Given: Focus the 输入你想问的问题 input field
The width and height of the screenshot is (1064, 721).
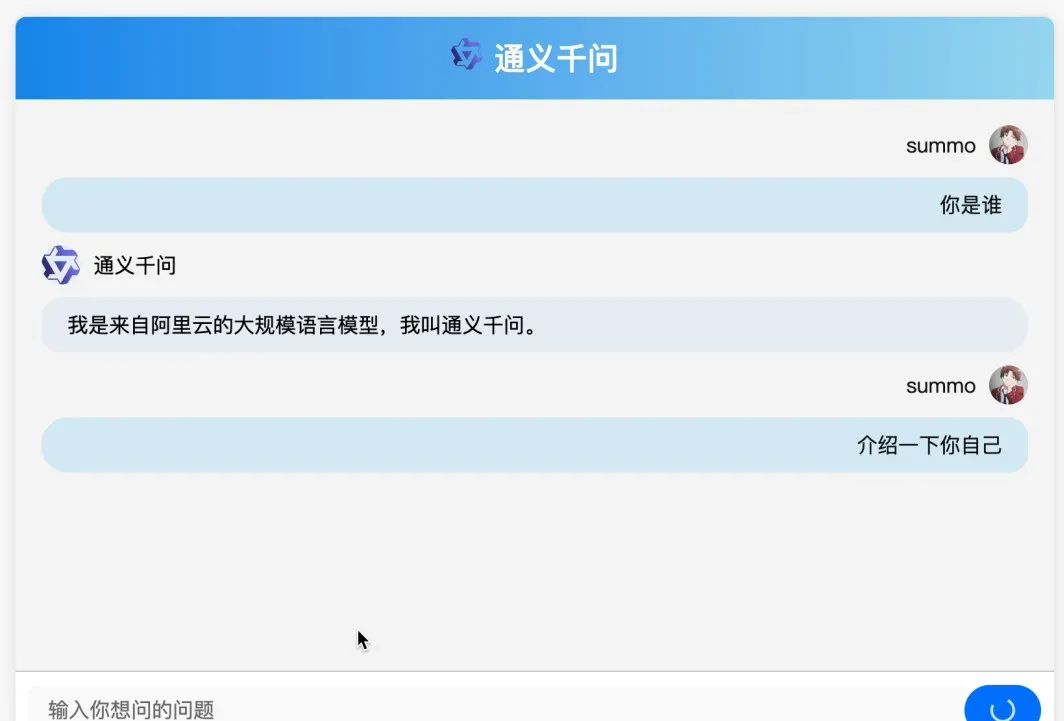Looking at the screenshot, I should pos(492,705).
